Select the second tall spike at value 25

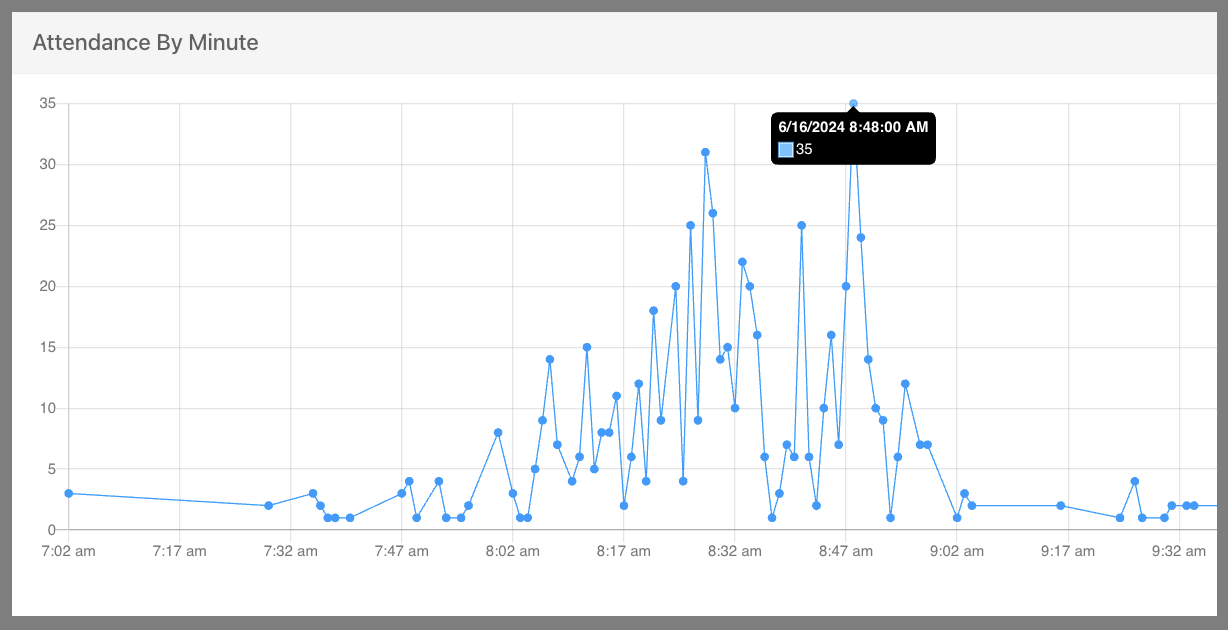point(801,224)
